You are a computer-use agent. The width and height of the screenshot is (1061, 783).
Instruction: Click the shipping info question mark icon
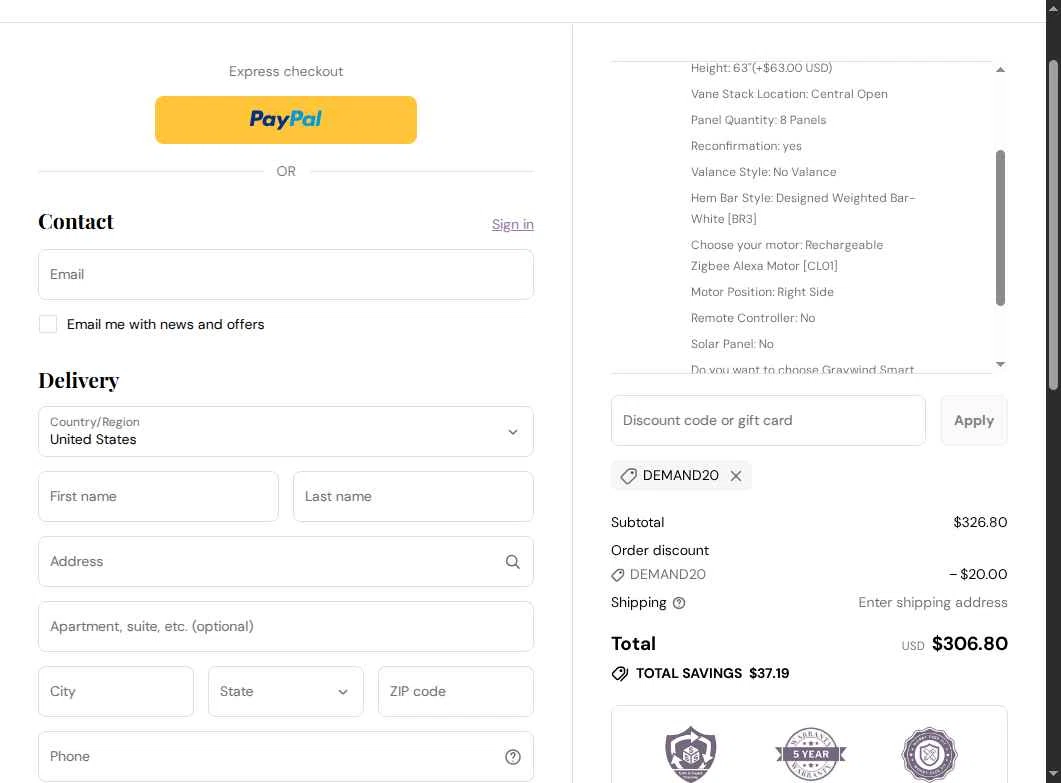point(679,603)
